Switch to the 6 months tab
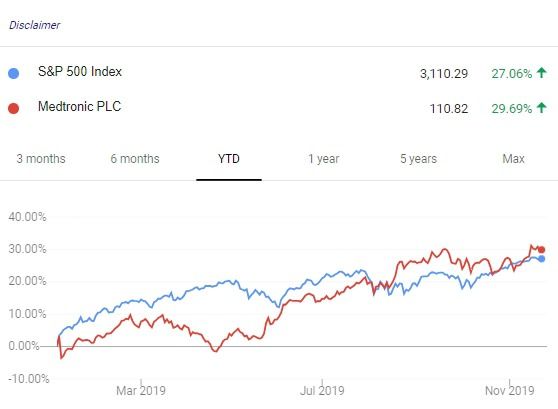Viewport: 558px width, 409px height. pyautogui.click(x=135, y=159)
